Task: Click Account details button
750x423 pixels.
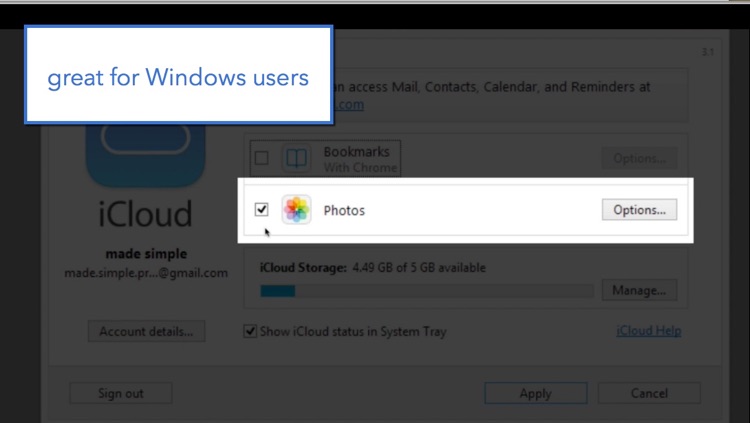Action: [x=146, y=331]
